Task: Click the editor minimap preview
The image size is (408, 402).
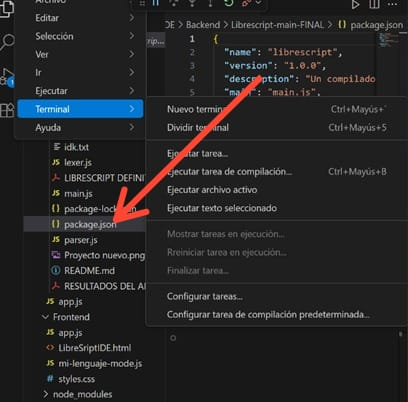Action: (388, 39)
